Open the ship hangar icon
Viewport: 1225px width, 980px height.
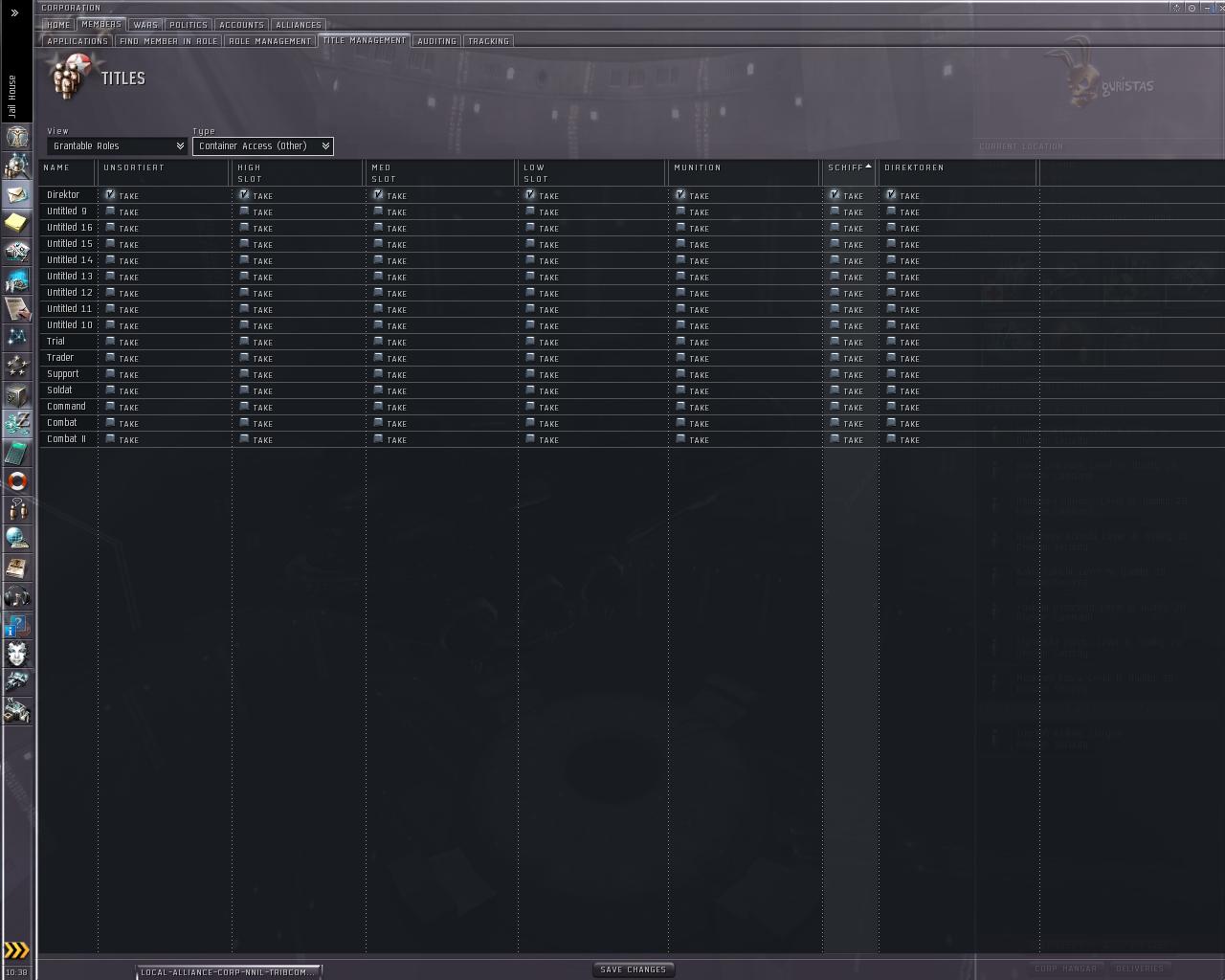[17, 682]
